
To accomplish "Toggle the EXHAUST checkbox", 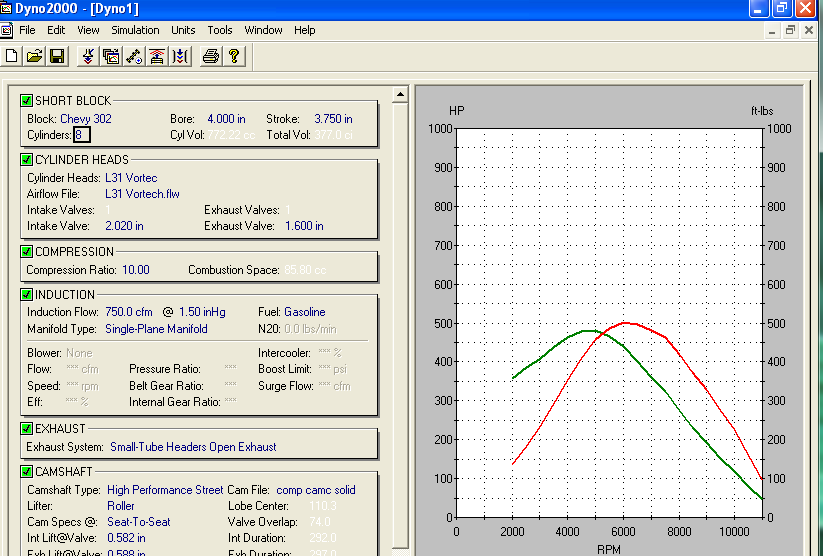I will click(26, 428).
